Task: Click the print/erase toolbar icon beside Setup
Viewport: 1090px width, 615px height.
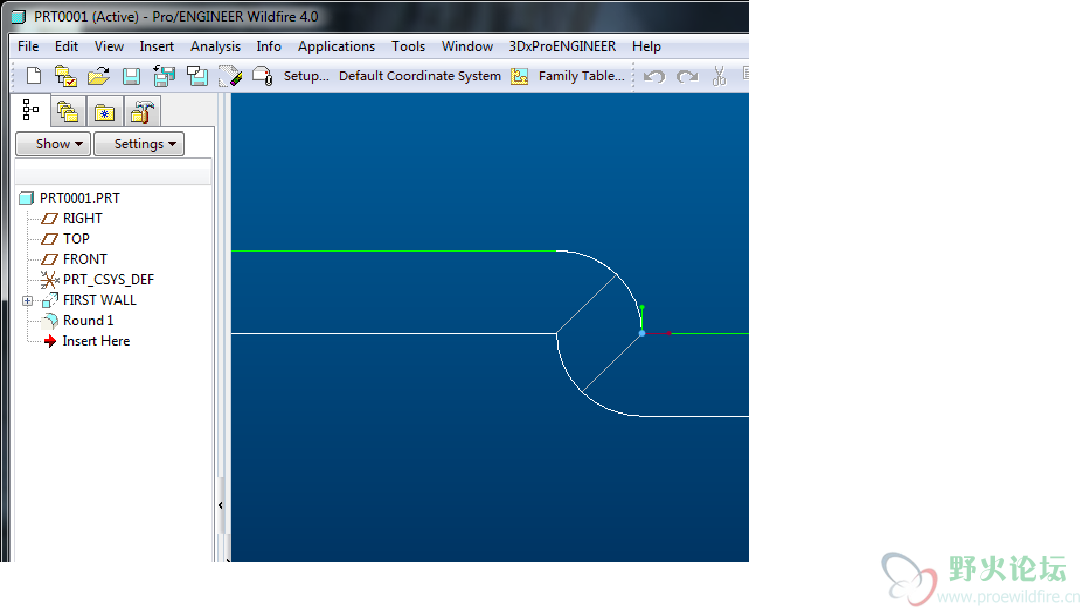Action: click(x=262, y=76)
